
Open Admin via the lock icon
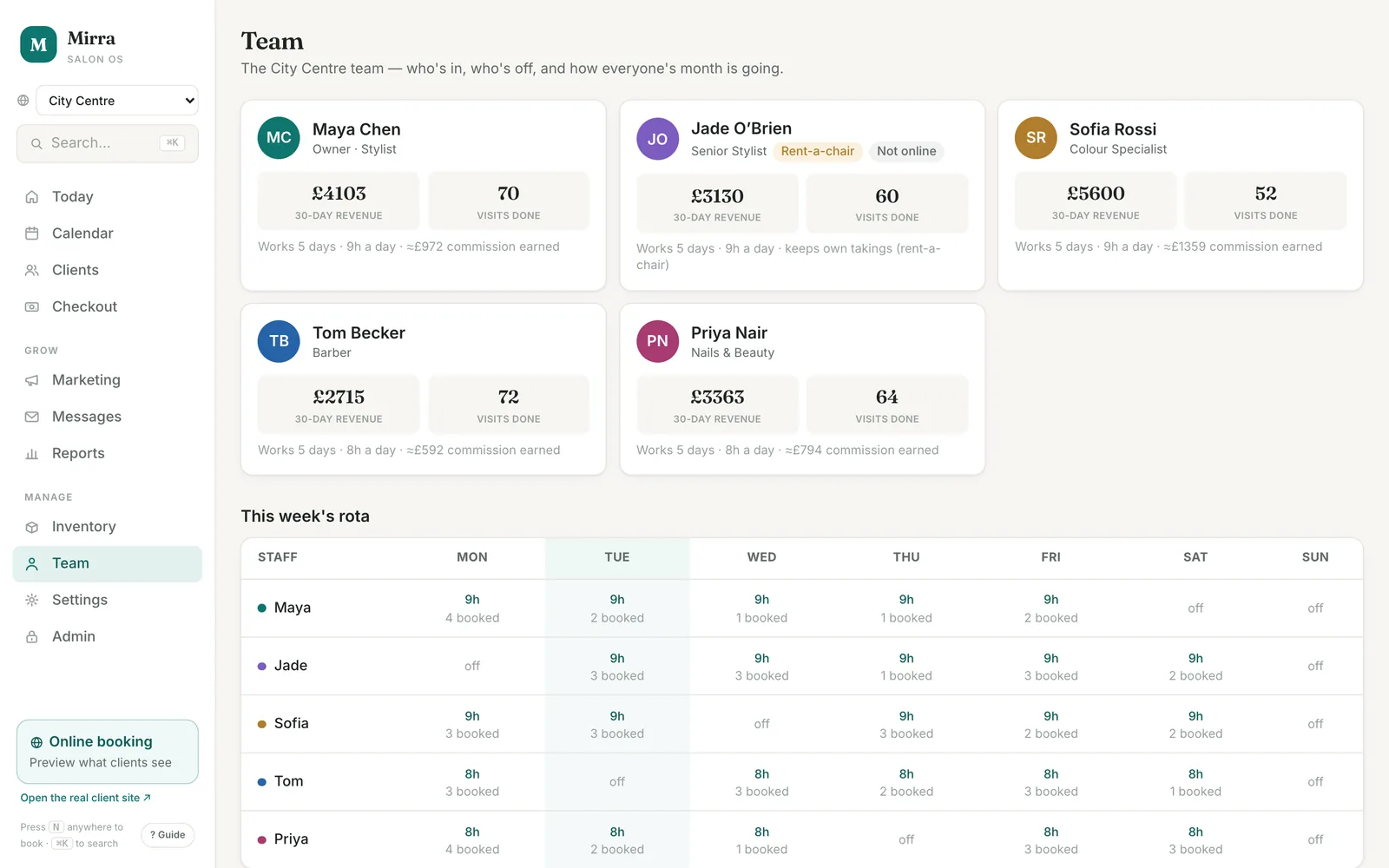[x=32, y=636]
